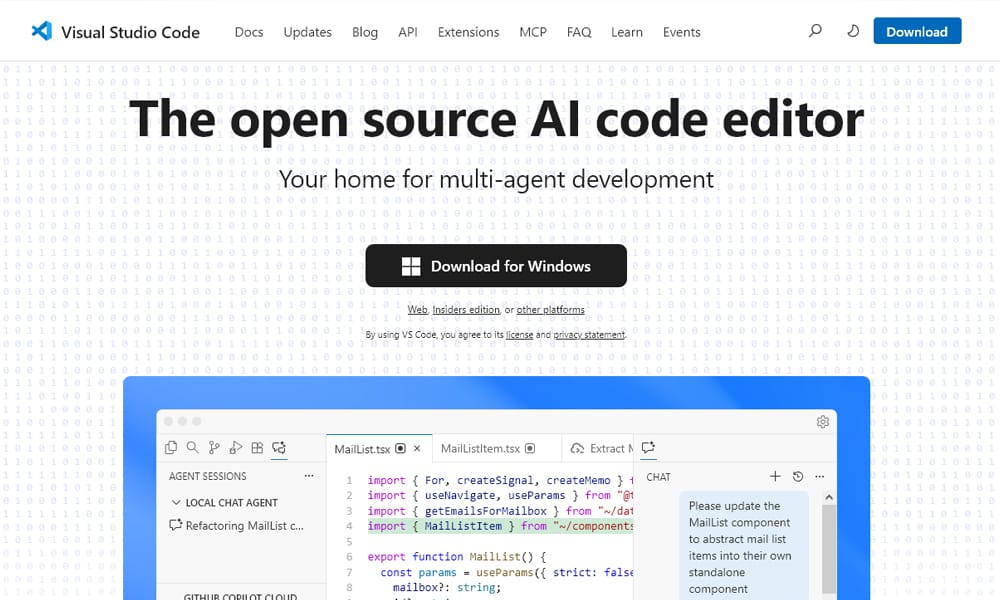Open Extensions in the top navigation

click(468, 32)
